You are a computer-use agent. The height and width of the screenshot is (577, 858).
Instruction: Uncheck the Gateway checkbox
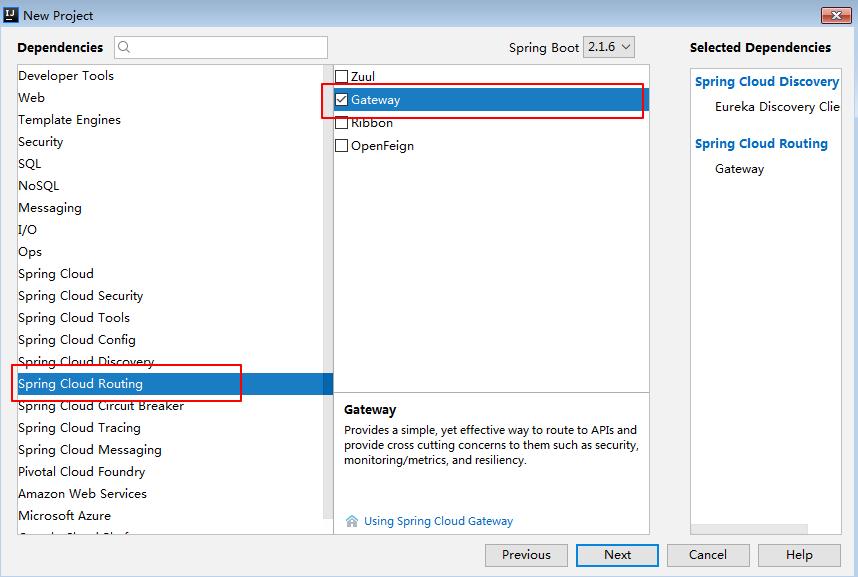pos(341,100)
